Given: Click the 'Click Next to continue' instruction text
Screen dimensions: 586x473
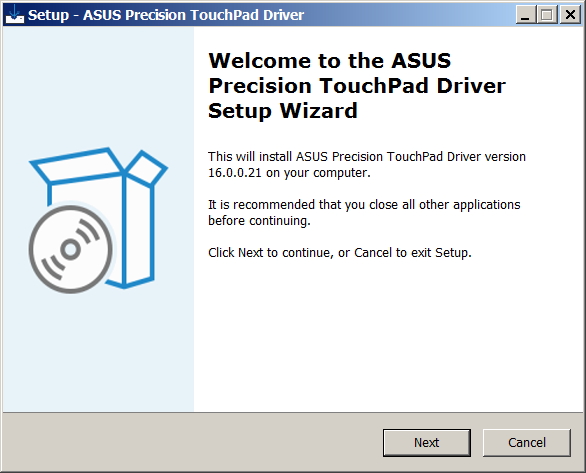Looking at the screenshot, I should [340, 253].
